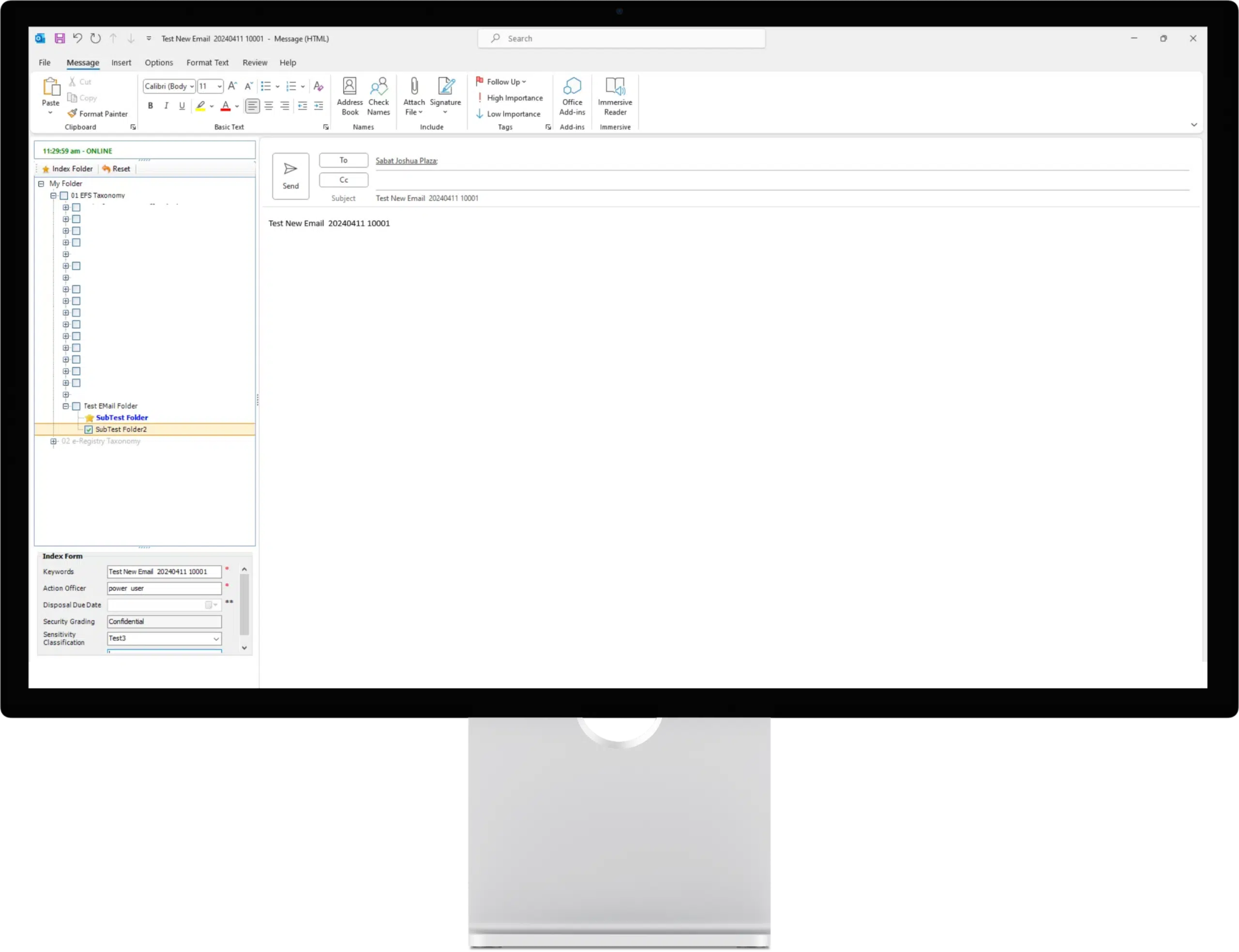Open the font size dropdown
This screenshot has height=952, width=1239.
219,86
